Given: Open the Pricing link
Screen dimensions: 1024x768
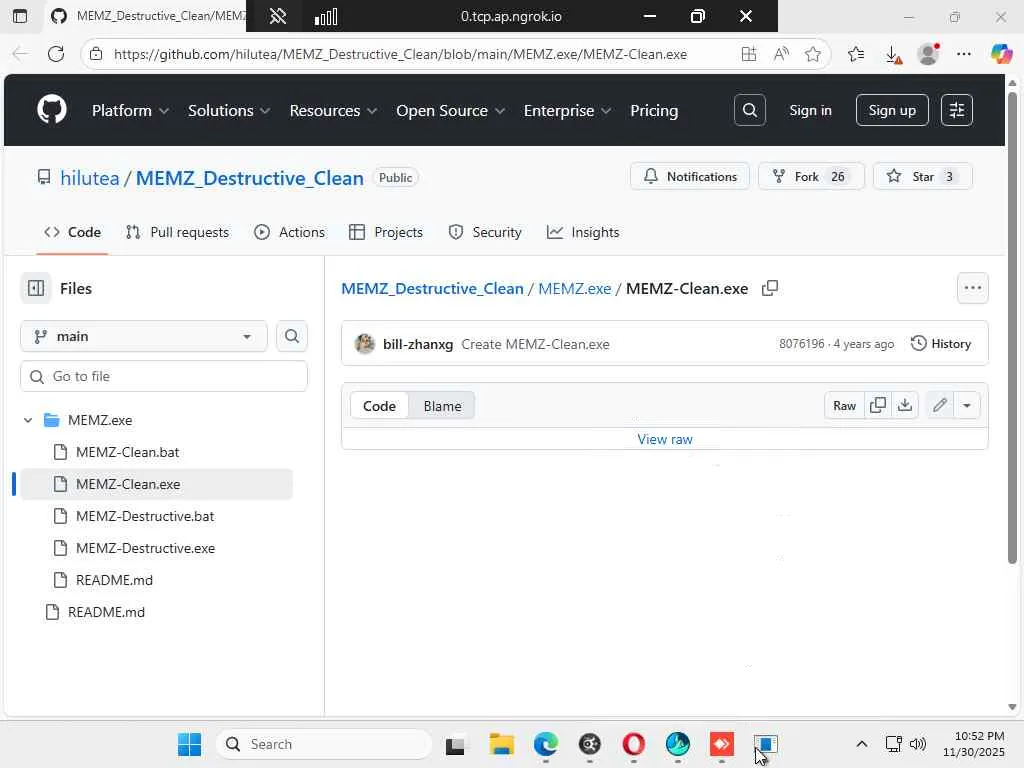Looking at the screenshot, I should pos(654,110).
